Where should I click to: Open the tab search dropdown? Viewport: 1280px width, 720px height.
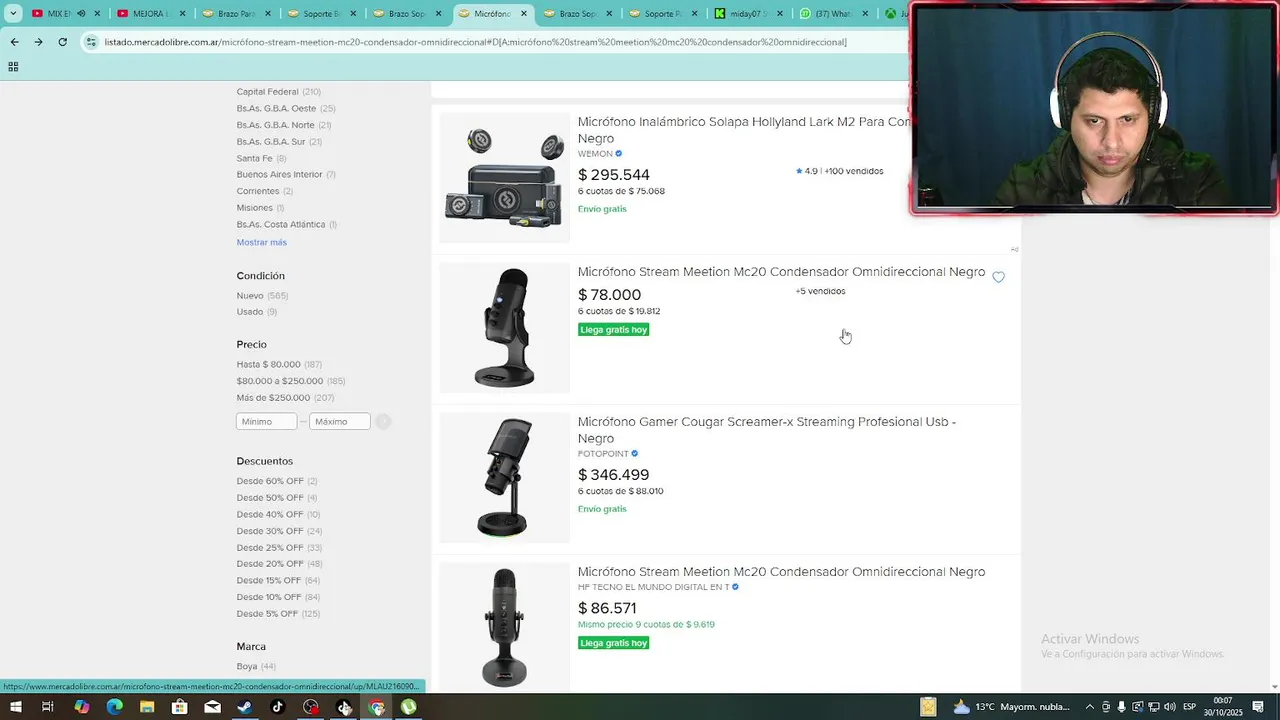click(13, 14)
